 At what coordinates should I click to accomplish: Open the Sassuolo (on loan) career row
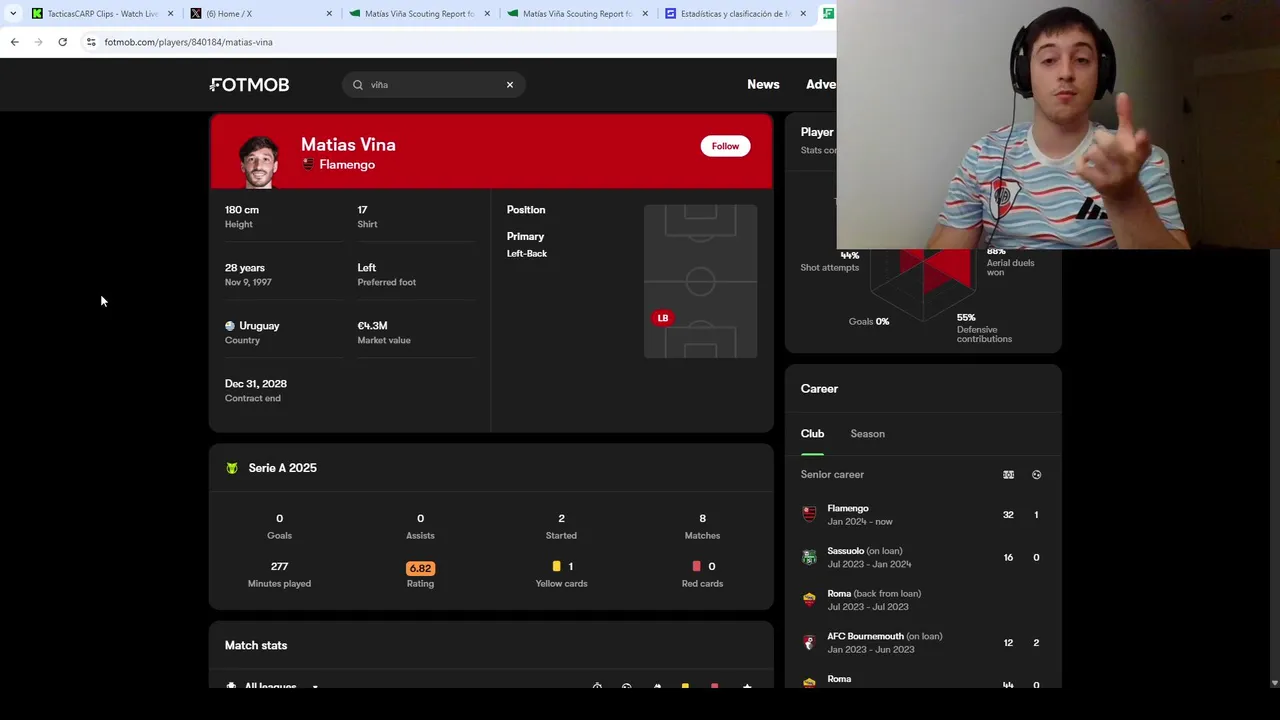922,558
